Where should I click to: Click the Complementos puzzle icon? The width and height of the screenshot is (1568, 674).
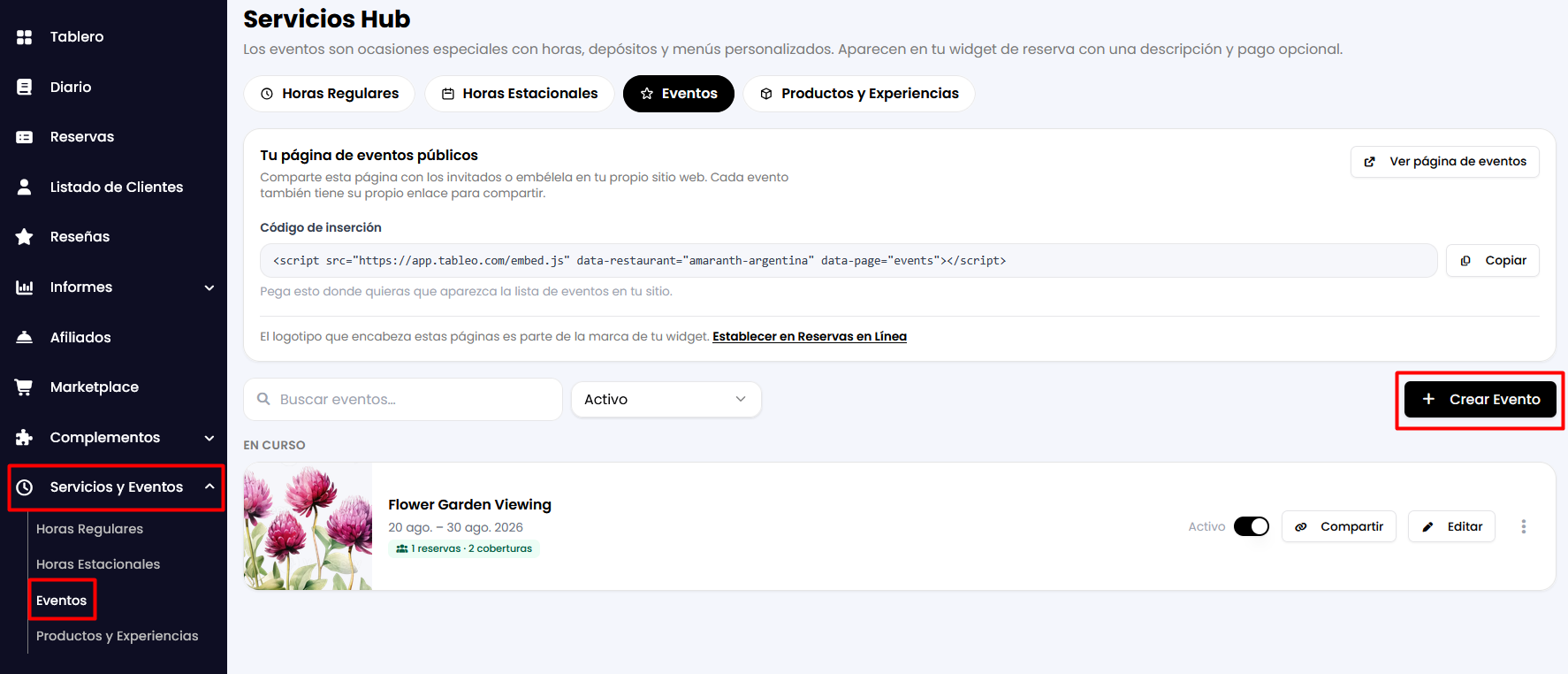point(25,437)
